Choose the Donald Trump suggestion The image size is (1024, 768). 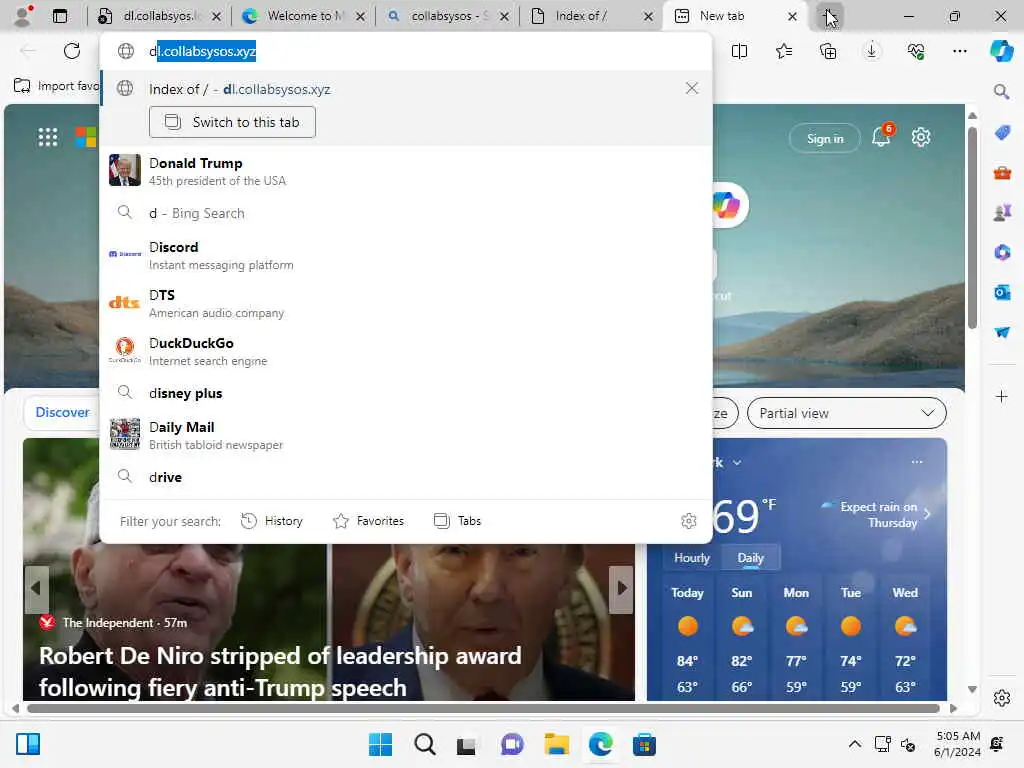click(406, 170)
